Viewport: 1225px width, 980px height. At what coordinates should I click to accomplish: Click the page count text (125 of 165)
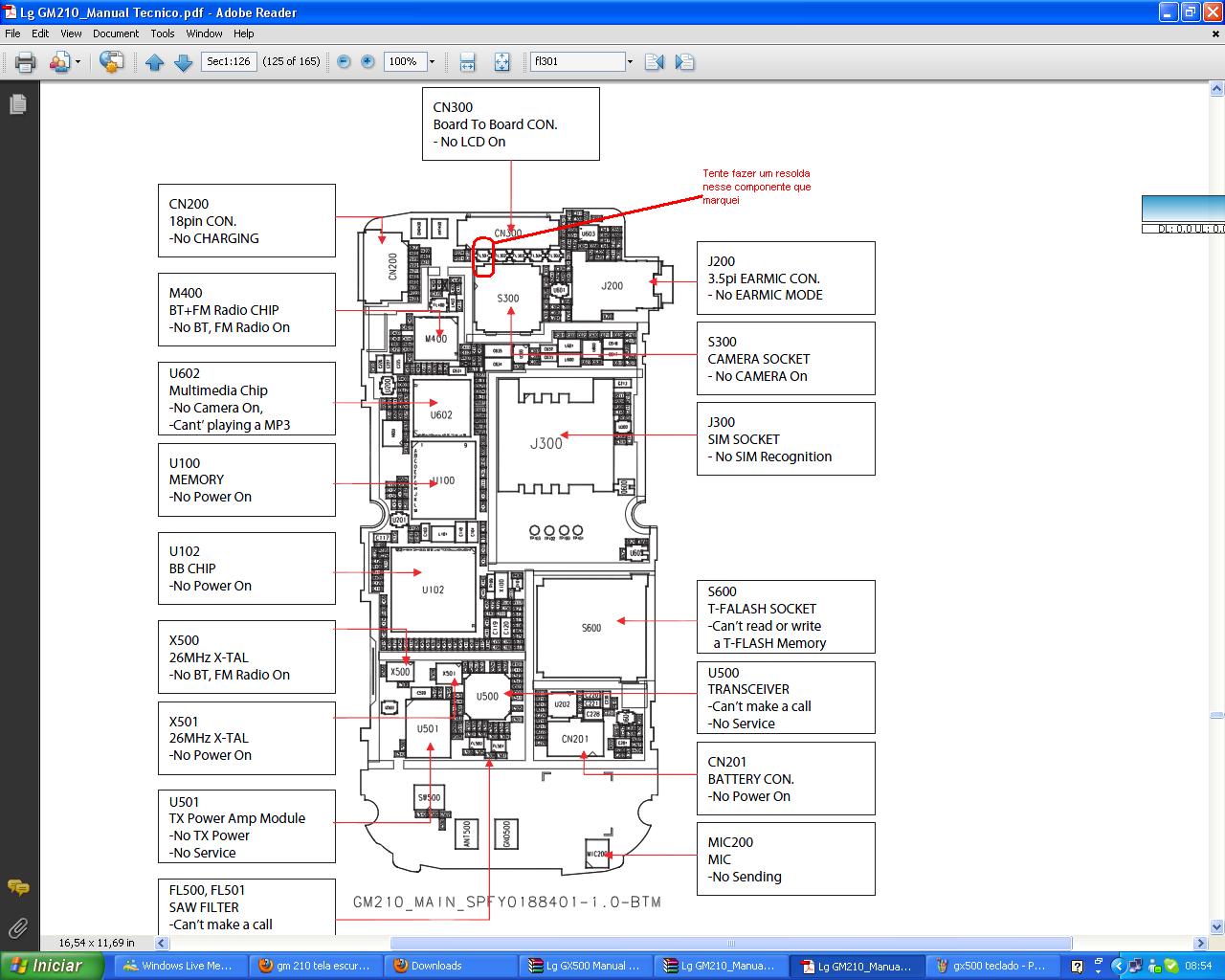point(291,61)
